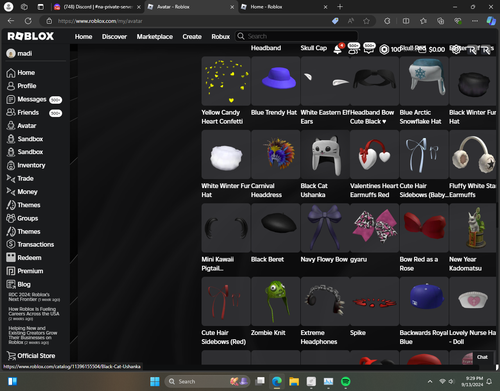Image resolution: width=500 pixels, height=391 pixels.
Task: Open 'How Roblox Is Fueling Careers' blog link
Action: point(34,314)
